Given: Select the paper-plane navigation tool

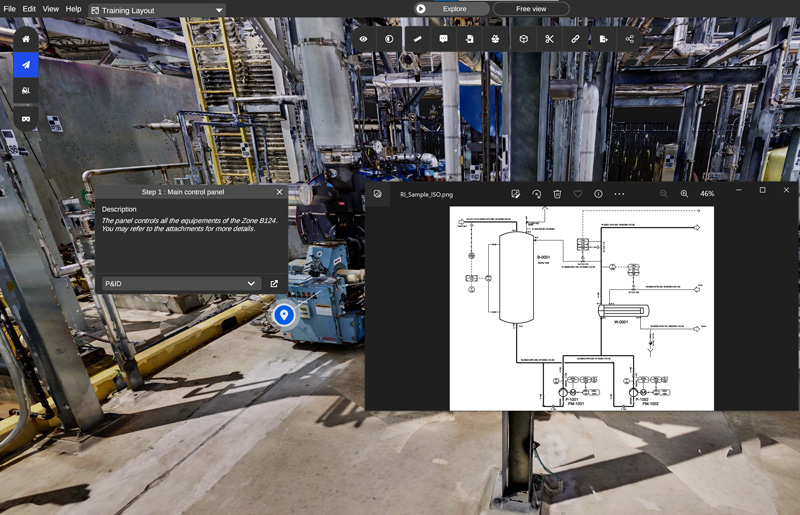Looking at the screenshot, I should (x=26, y=65).
